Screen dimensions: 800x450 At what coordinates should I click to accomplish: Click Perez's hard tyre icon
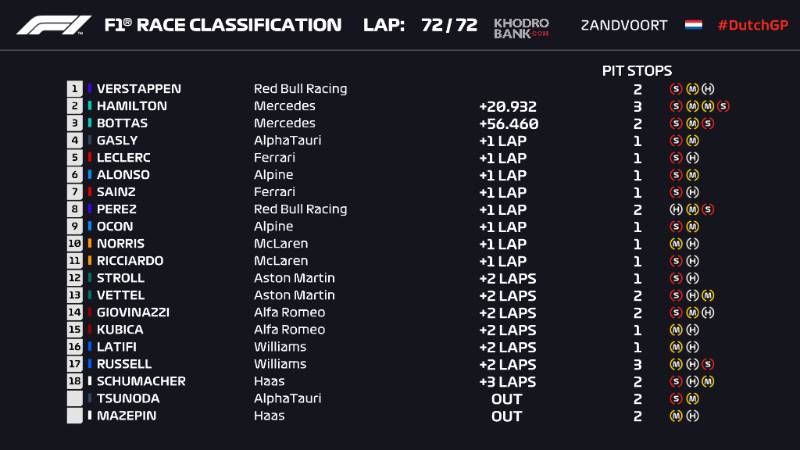(676, 209)
